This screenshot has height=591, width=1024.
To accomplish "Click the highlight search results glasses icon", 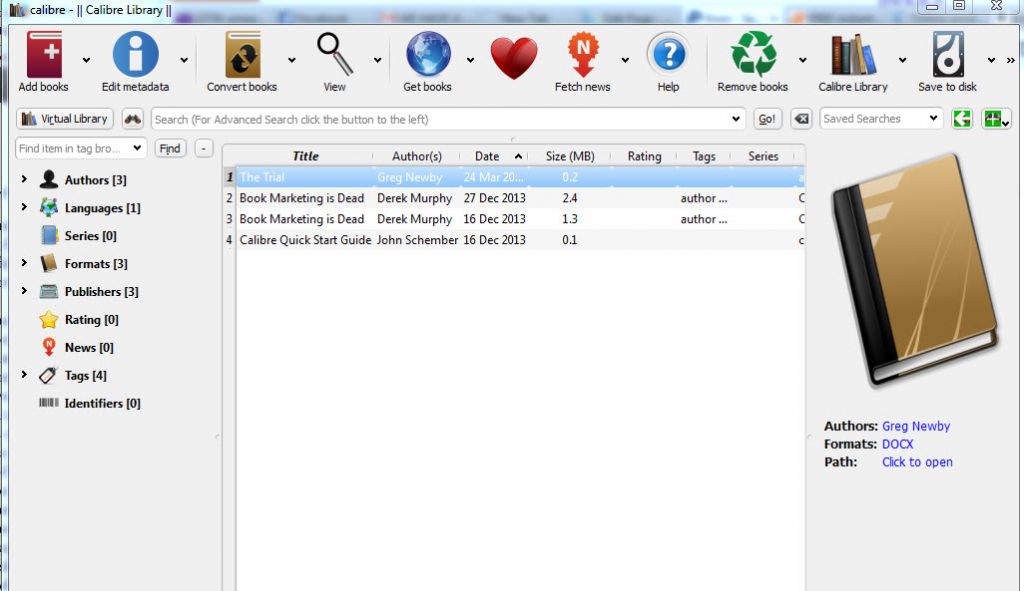I will [x=131, y=118].
